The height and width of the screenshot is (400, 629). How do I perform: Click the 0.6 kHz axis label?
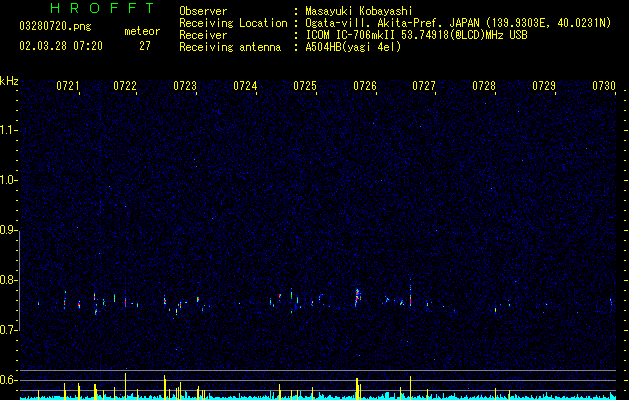[x=8, y=380]
